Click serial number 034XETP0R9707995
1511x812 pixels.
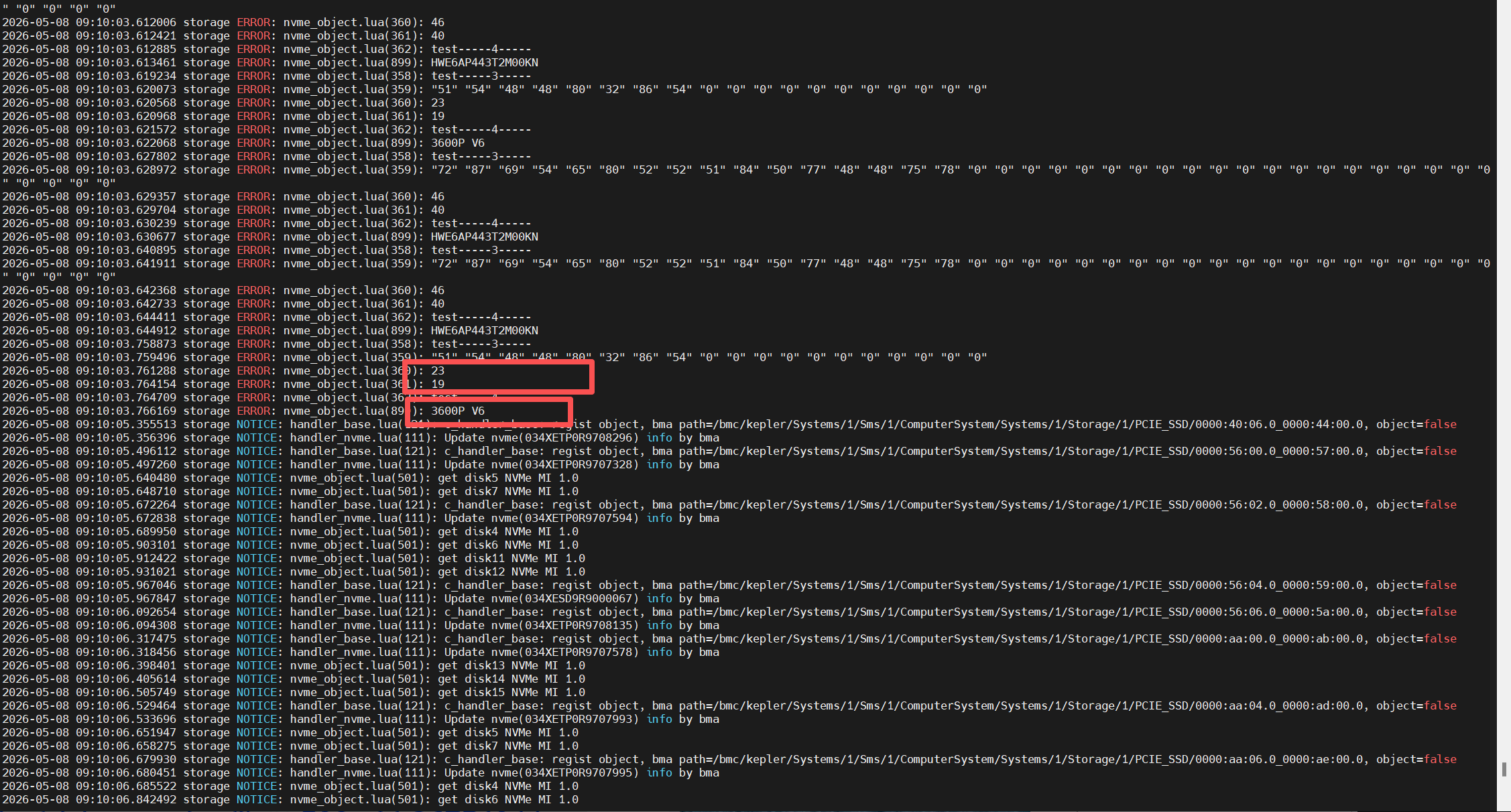[x=579, y=772]
